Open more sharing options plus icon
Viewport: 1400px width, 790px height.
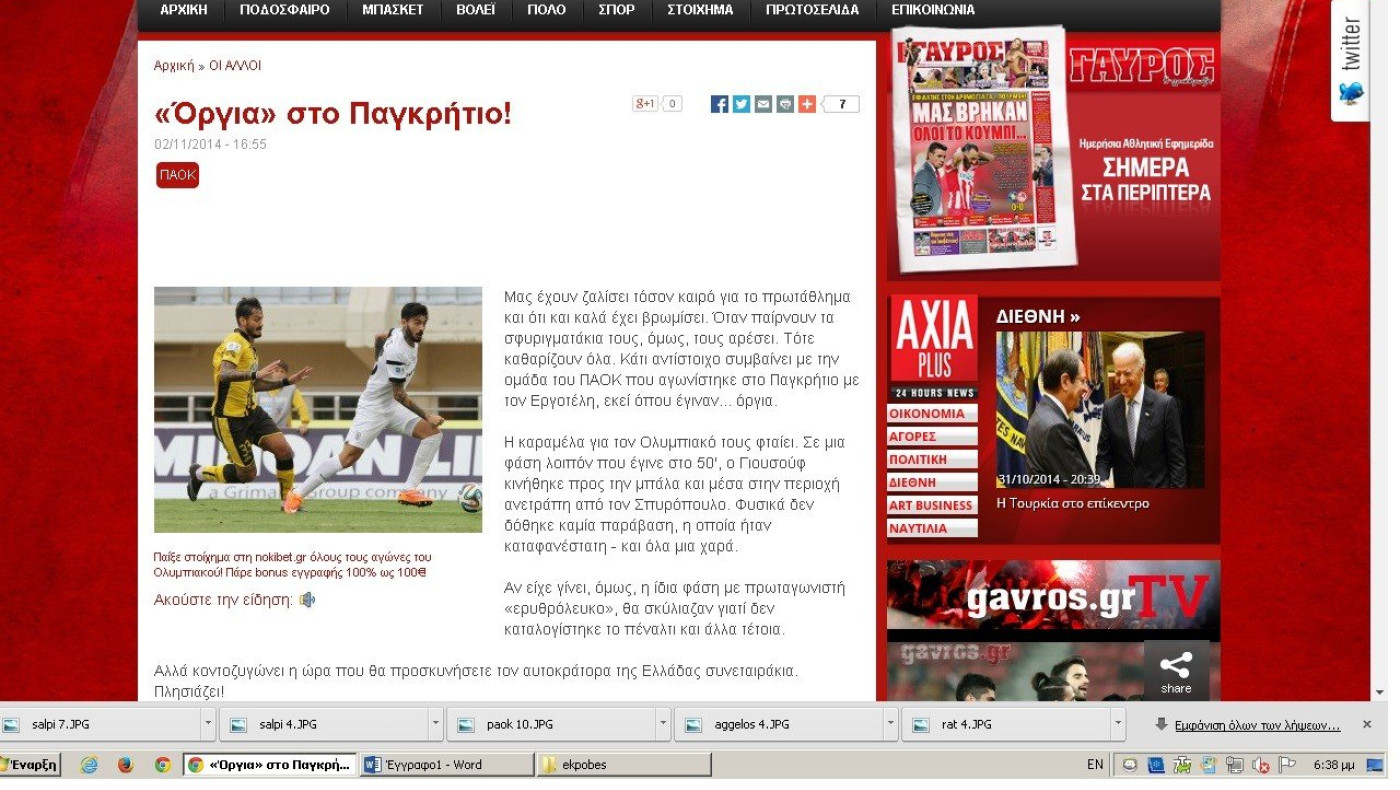click(807, 104)
